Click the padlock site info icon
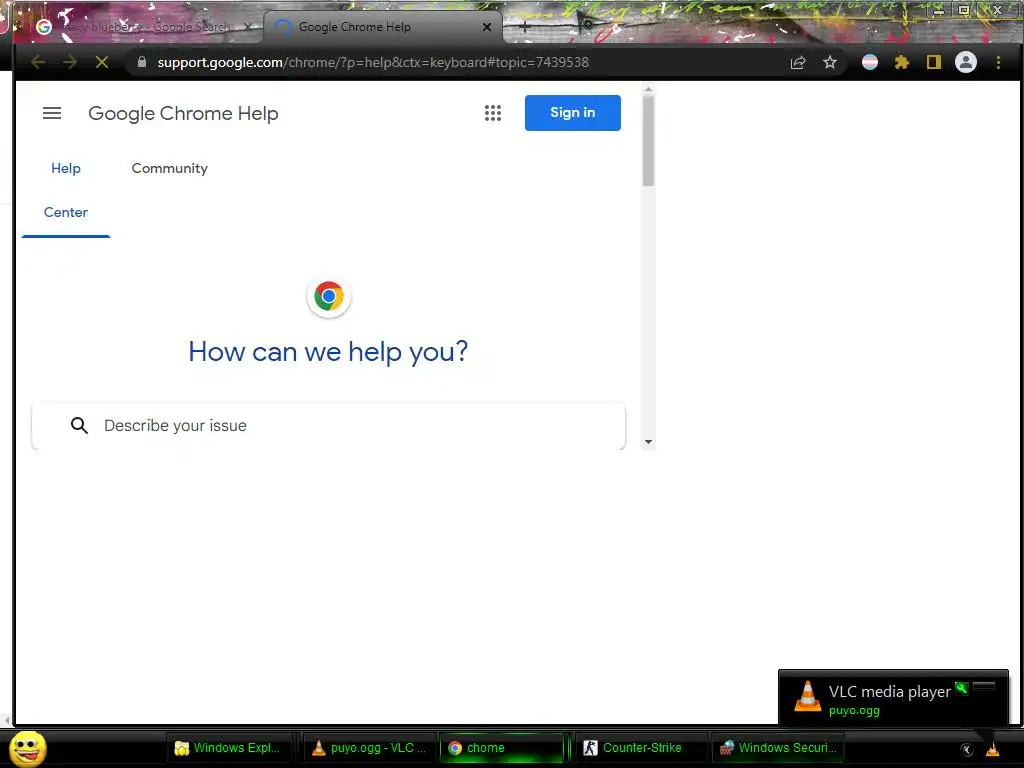Screen dimensions: 1024x768 pos(142,62)
